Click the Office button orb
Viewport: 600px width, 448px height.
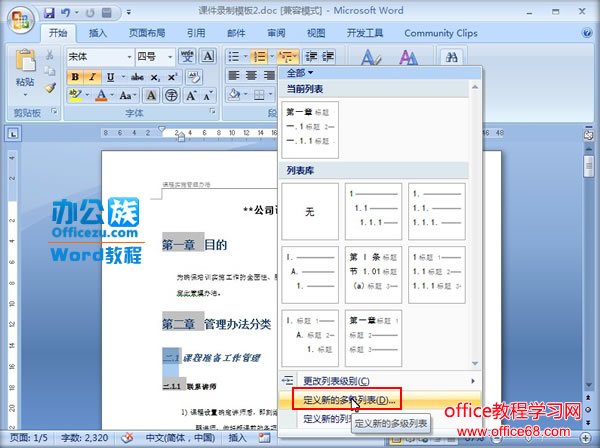tap(21, 20)
